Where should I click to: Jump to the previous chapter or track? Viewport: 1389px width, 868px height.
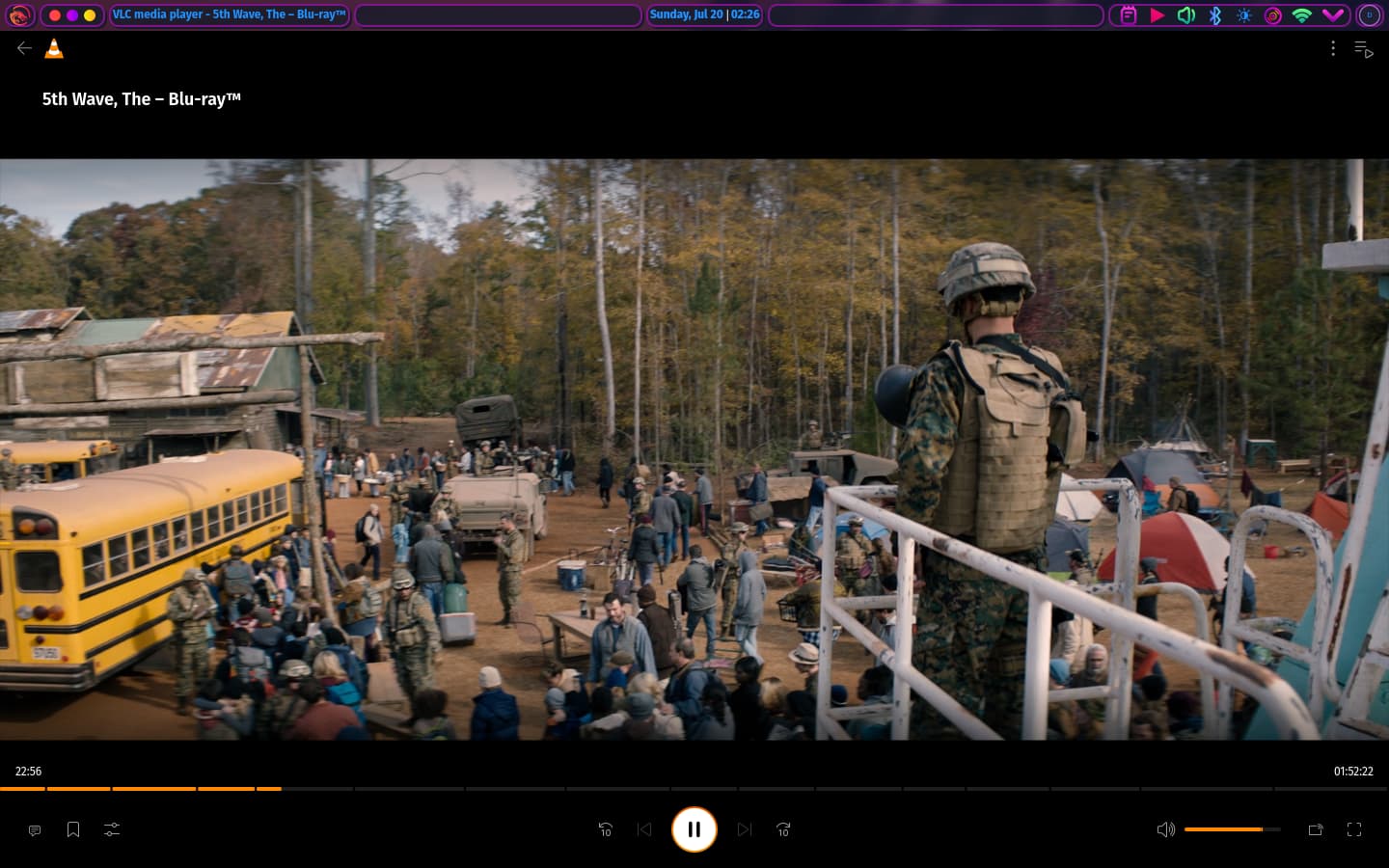pyautogui.click(x=644, y=829)
